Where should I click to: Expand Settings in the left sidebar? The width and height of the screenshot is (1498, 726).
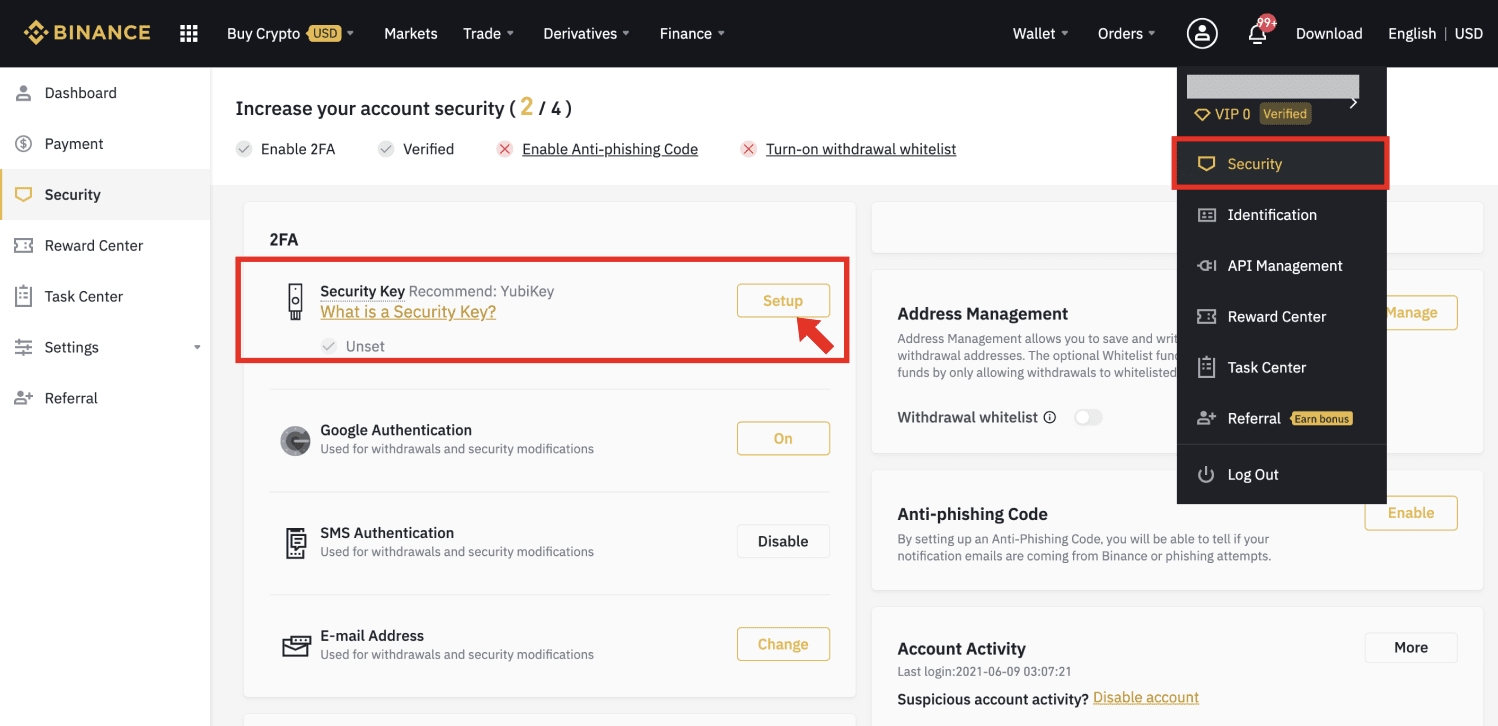[107, 347]
